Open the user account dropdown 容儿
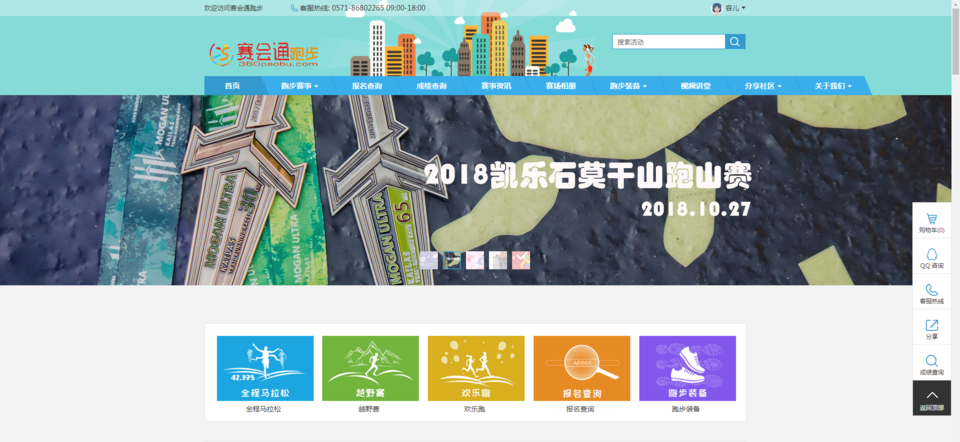 tap(730, 8)
